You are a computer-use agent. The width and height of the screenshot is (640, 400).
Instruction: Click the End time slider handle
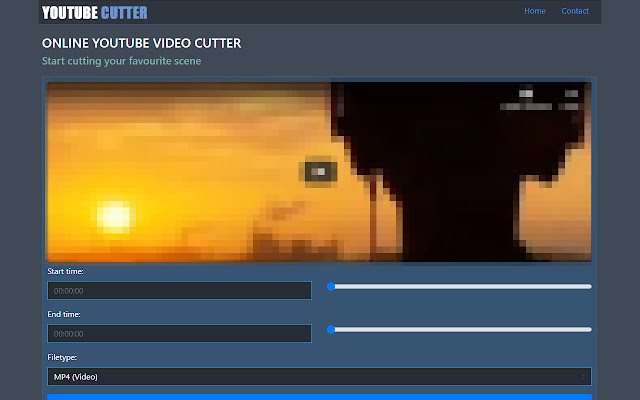[331, 329]
